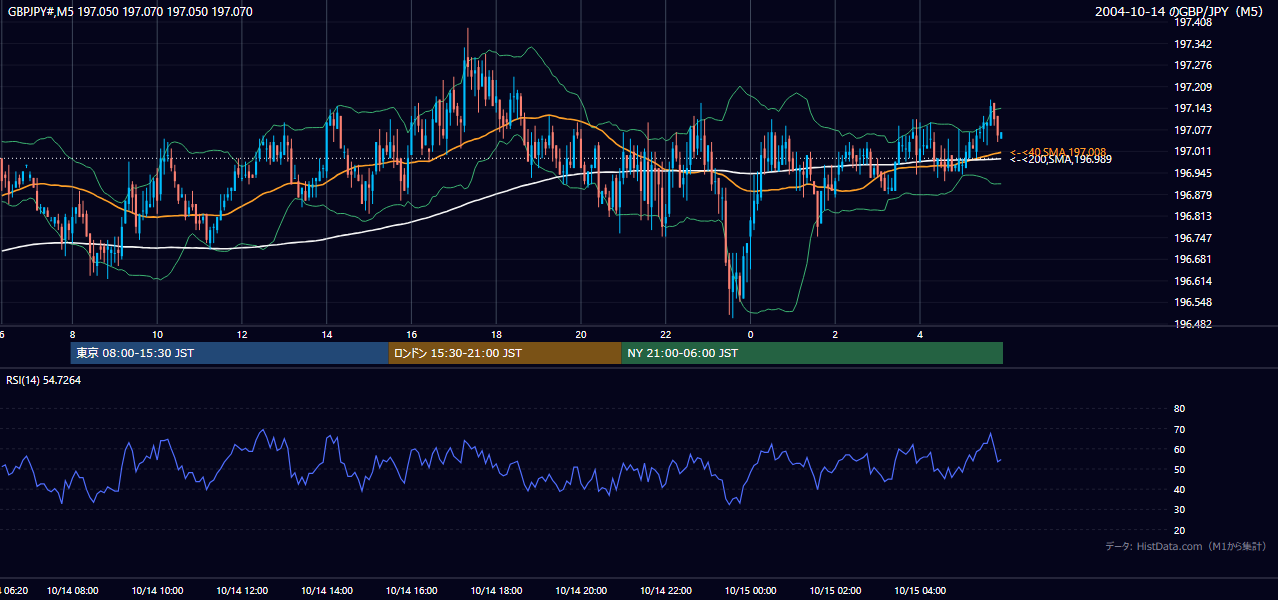Click RSI scale value 40
The width and height of the screenshot is (1278, 600).
point(1179,489)
